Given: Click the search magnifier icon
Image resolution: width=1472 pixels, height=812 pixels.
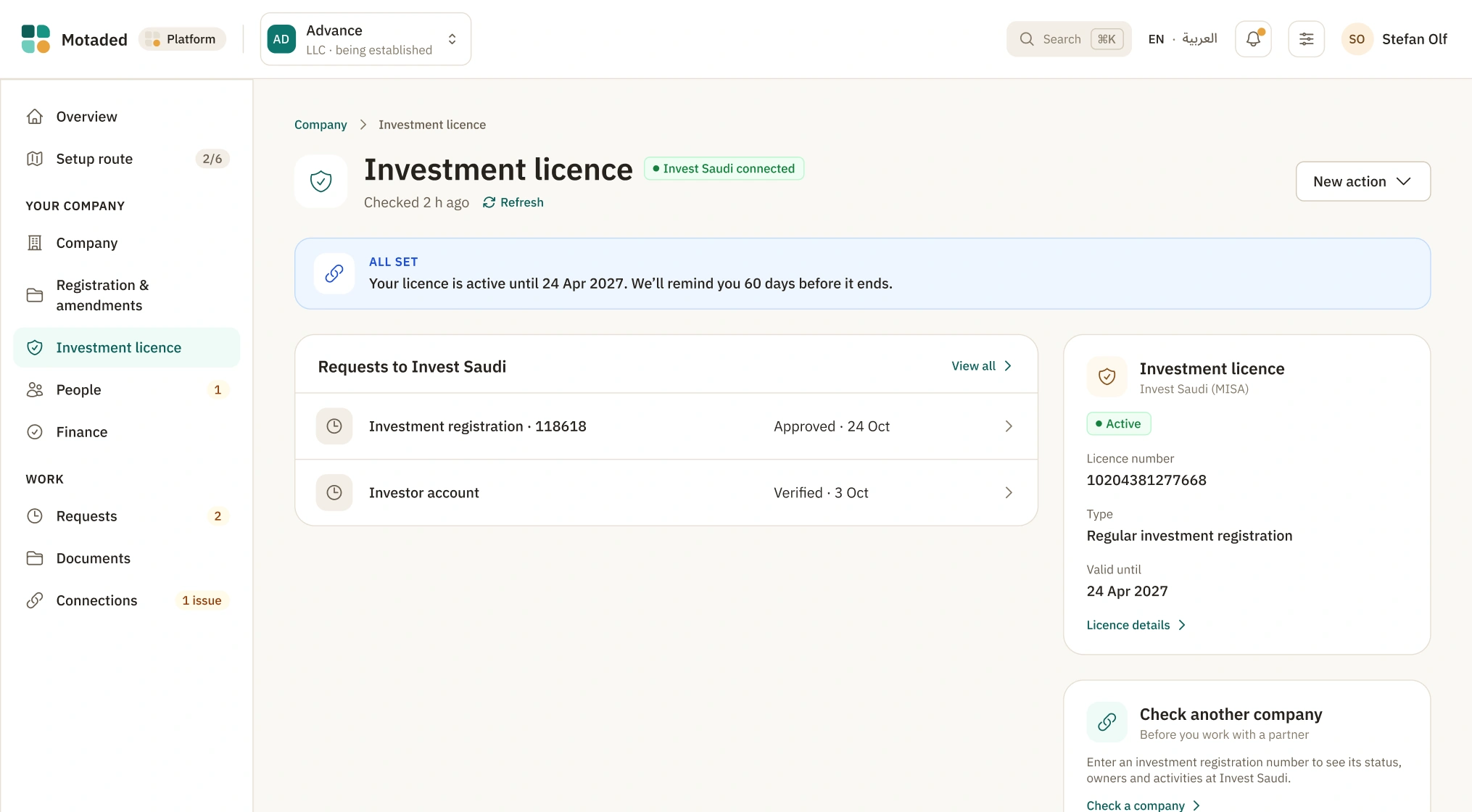Looking at the screenshot, I should pyautogui.click(x=1027, y=39).
